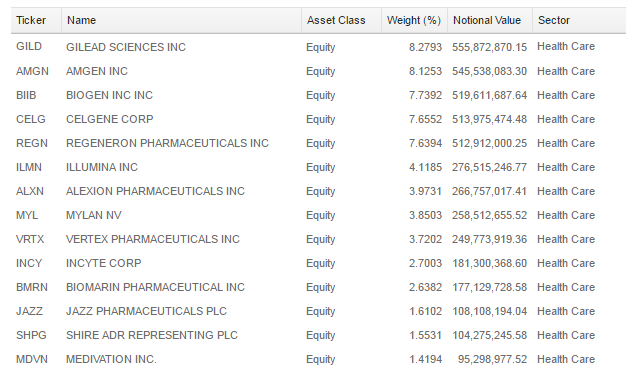Select the VRTX ticker cell

click(x=30, y=239)
